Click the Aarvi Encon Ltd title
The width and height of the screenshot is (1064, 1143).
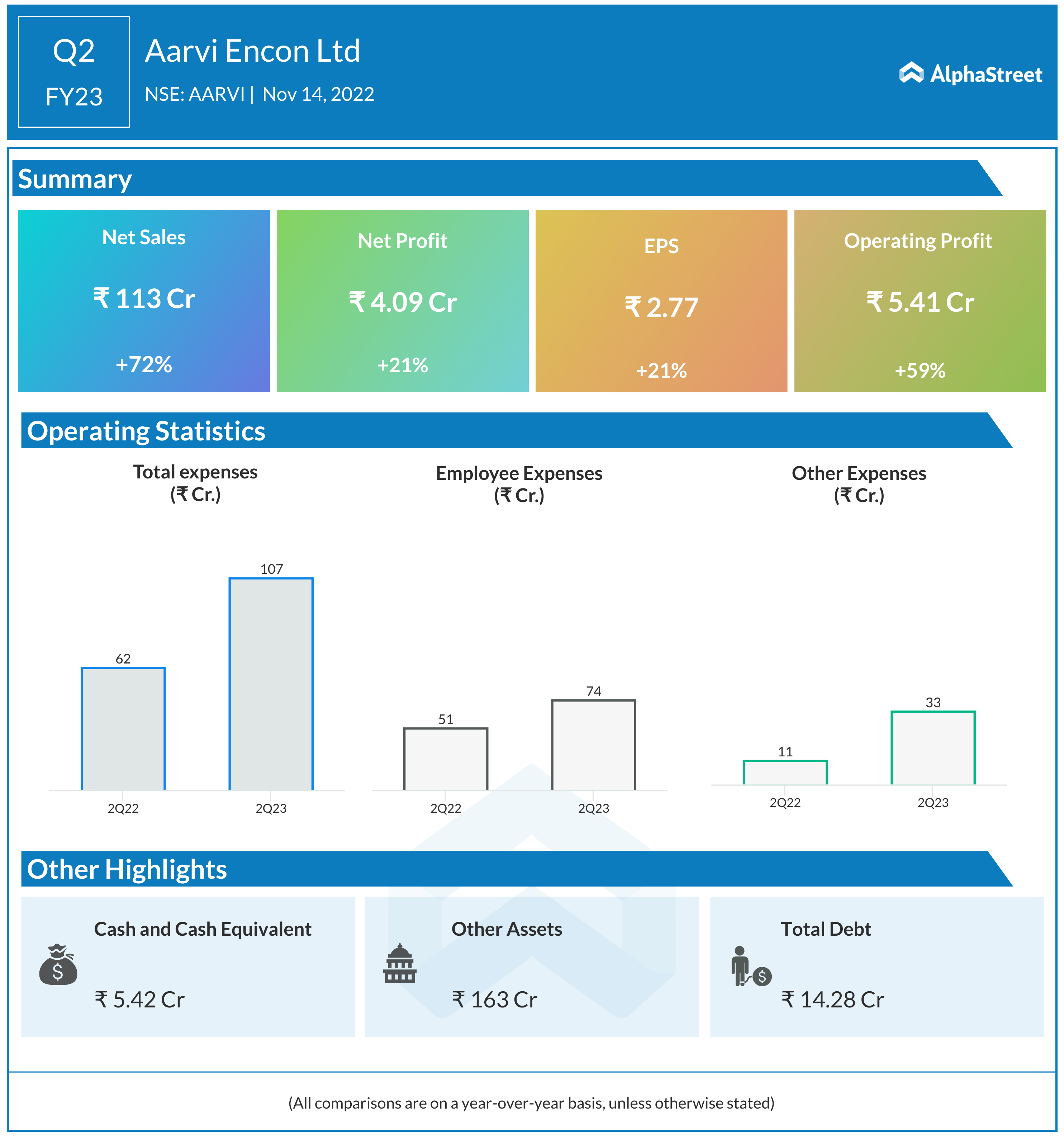coord(252,51)
